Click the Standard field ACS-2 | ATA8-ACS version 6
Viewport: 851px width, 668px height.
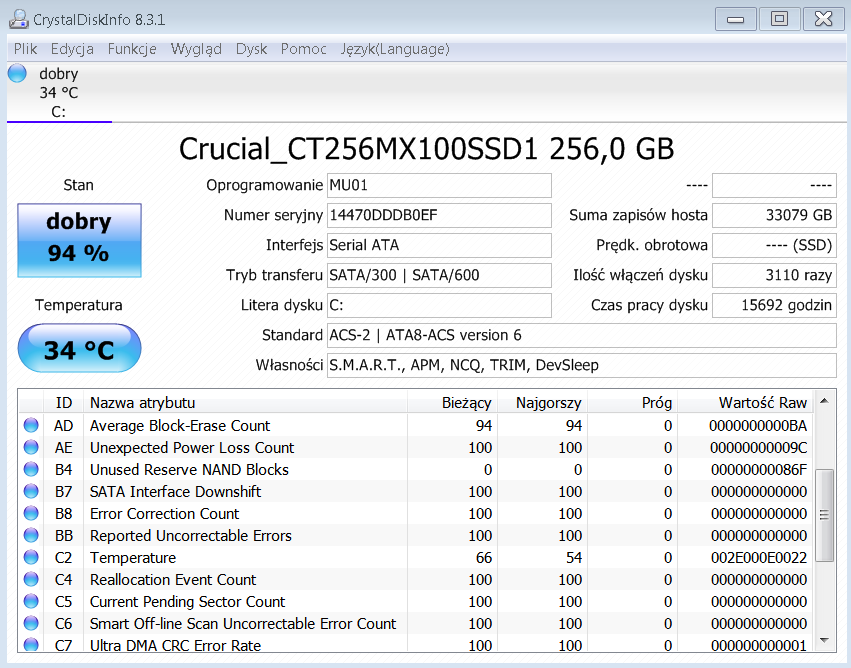coord(582,335)
